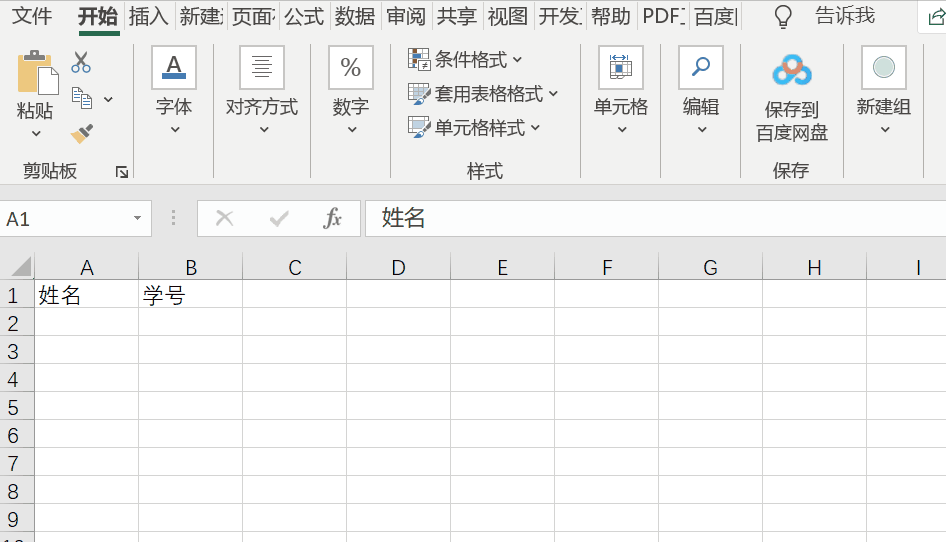Click the fx insert function icon
Screen dimensions: 946x542
point(332,218)
